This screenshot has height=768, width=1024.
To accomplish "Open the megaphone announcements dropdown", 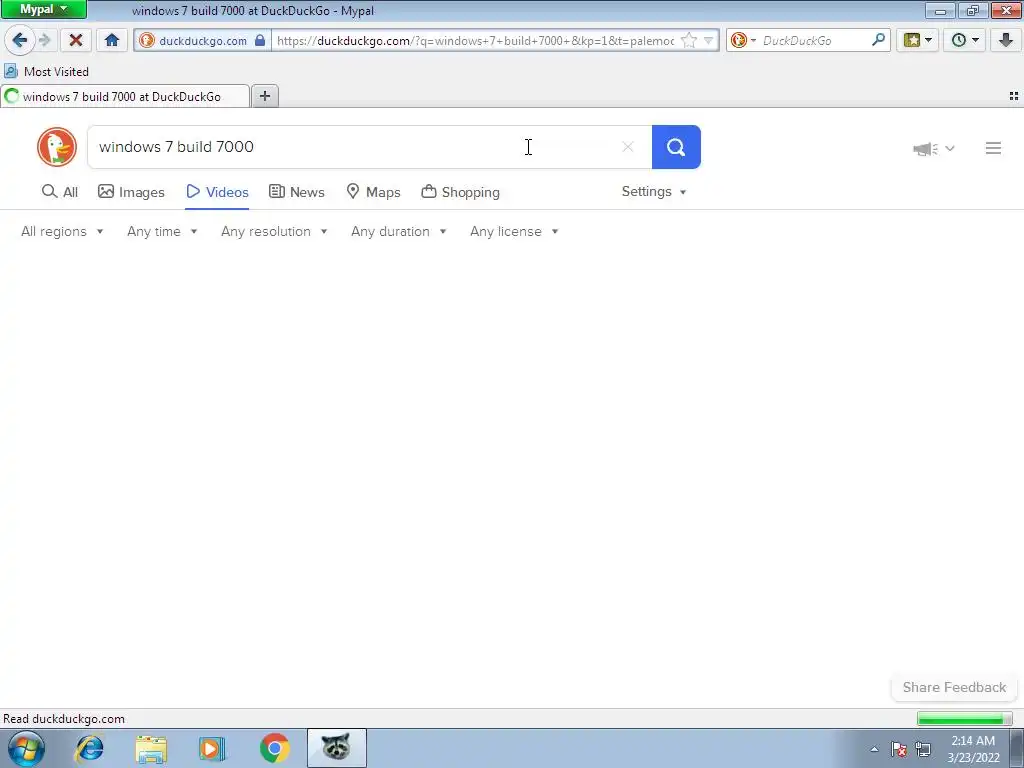I will 934,149.
